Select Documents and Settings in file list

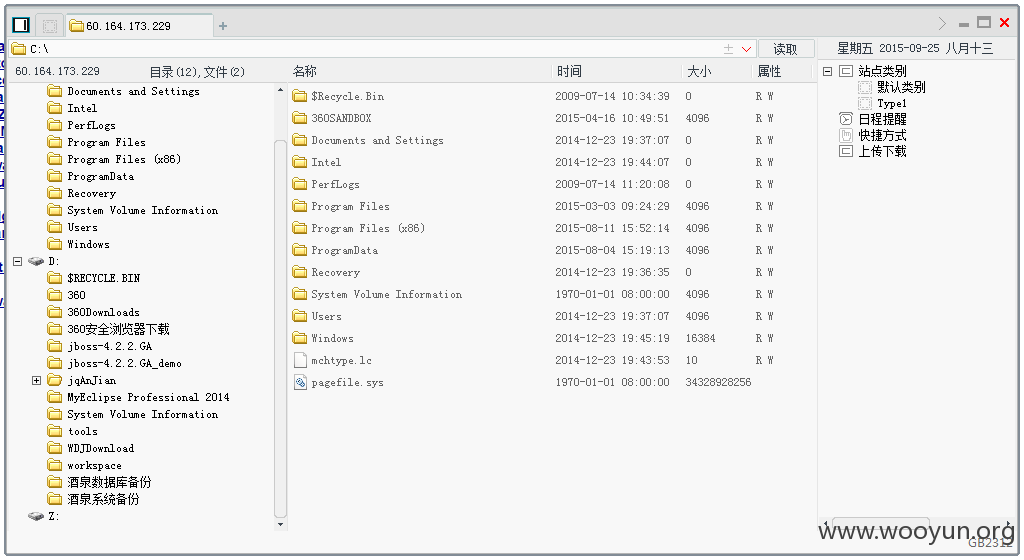click(x=377, y=140)
